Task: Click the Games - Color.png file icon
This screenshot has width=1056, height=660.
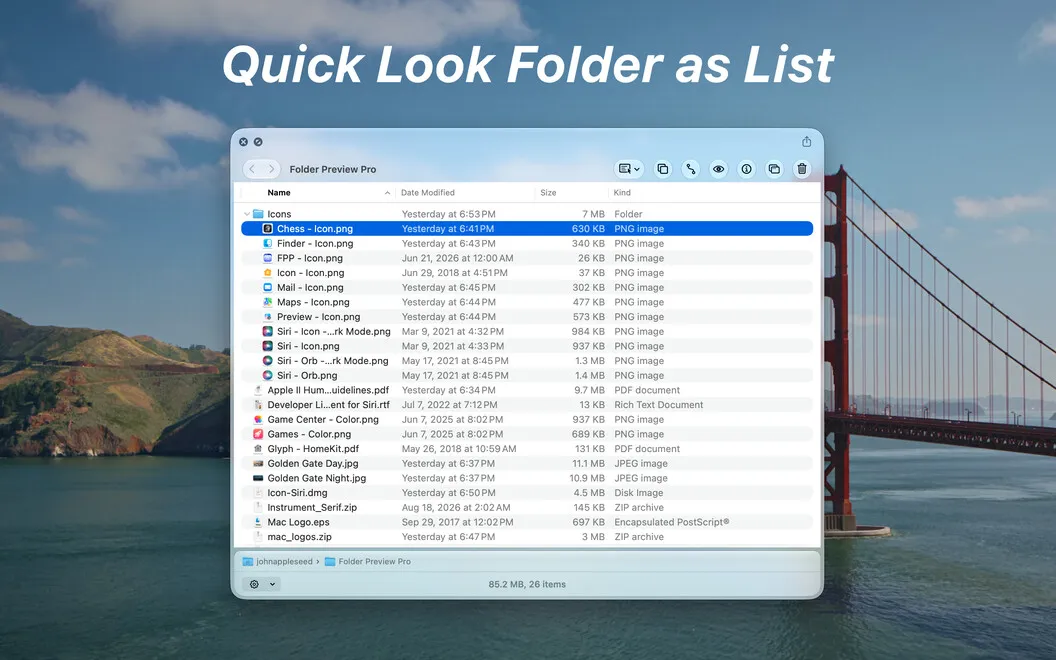Action: click(258, 434)
